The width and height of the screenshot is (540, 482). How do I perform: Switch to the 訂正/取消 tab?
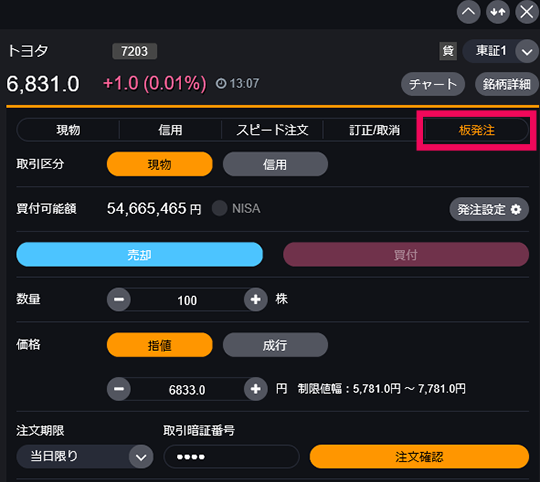(x=374, y=130)
